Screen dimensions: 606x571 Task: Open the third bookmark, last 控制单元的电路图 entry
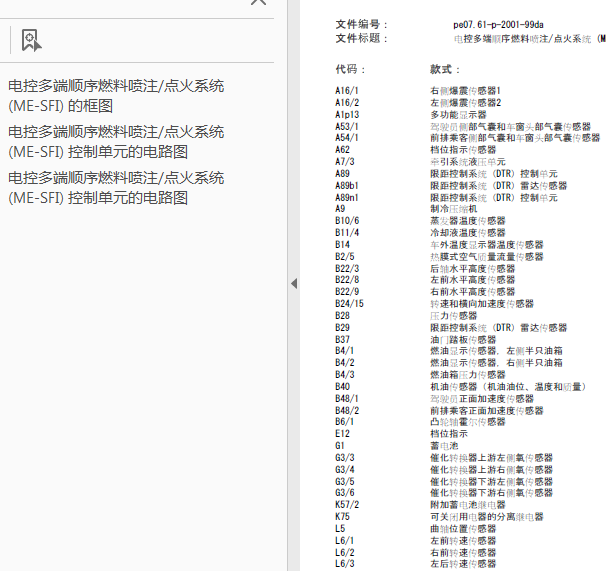click(116, 187)
